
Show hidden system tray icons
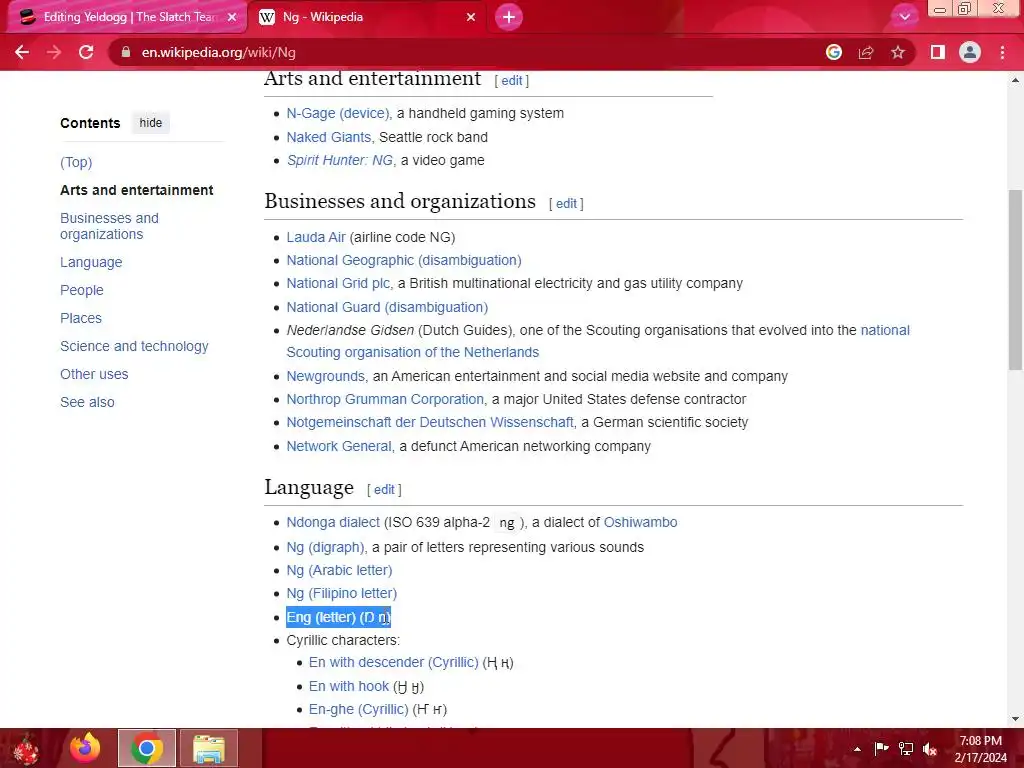point(857,749)
